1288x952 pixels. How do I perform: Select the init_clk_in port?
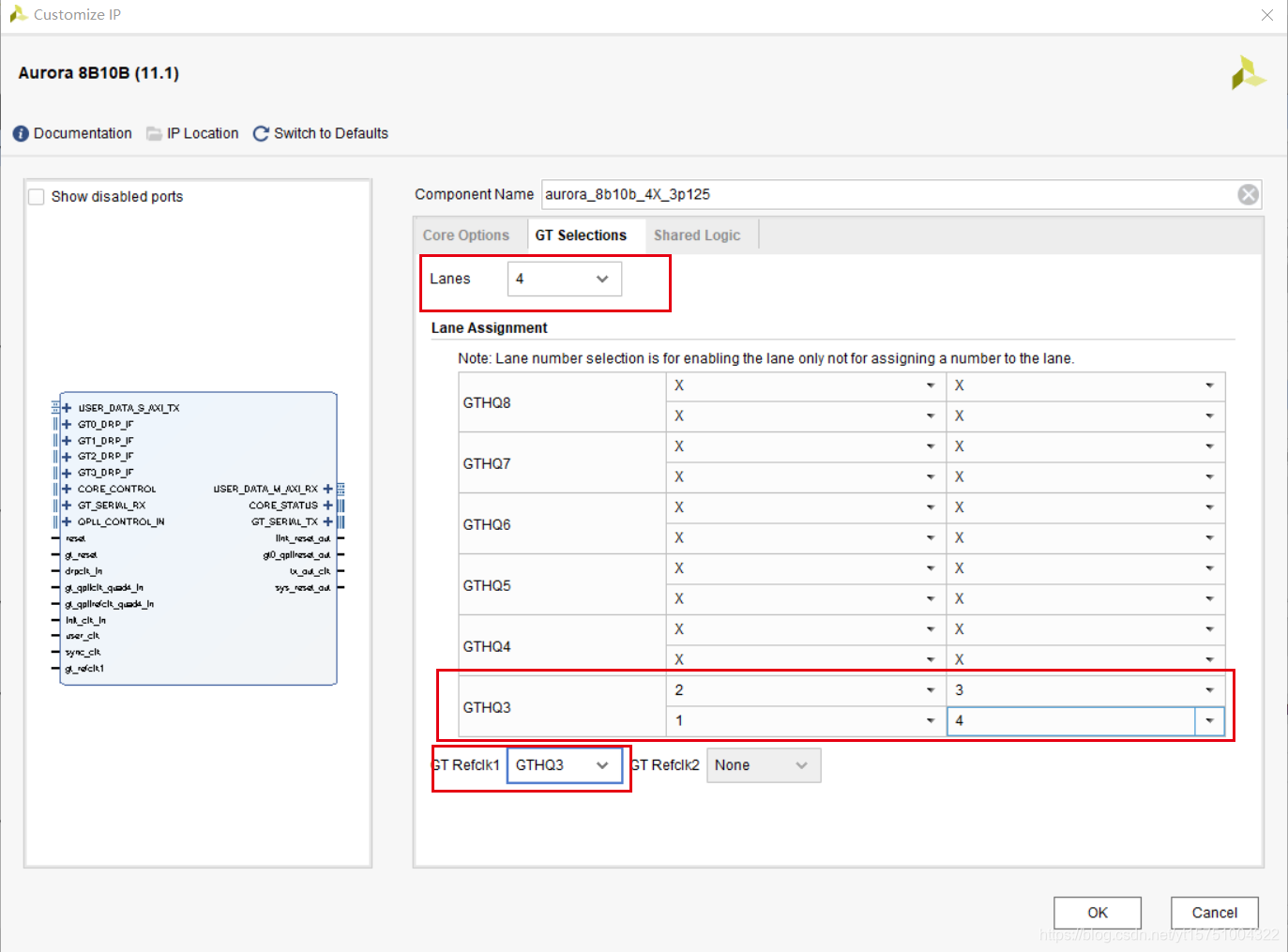click(x=85, y=620)
